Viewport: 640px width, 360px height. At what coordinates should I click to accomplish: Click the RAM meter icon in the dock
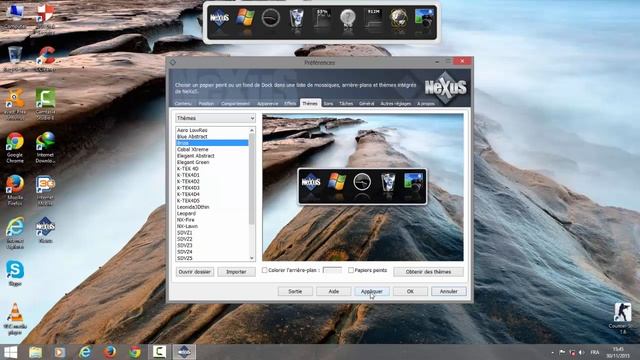click(373, 19)
